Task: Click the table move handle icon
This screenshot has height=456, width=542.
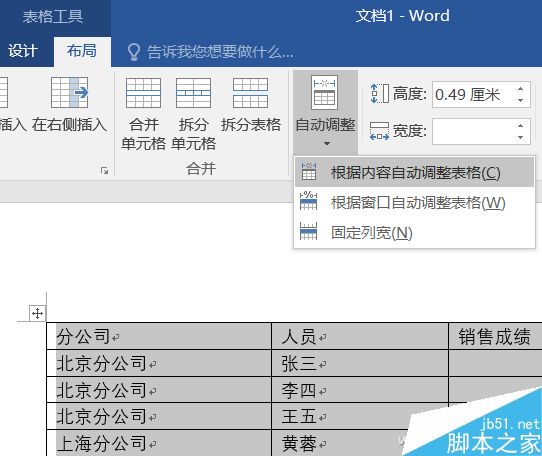Action: [37, 314]
